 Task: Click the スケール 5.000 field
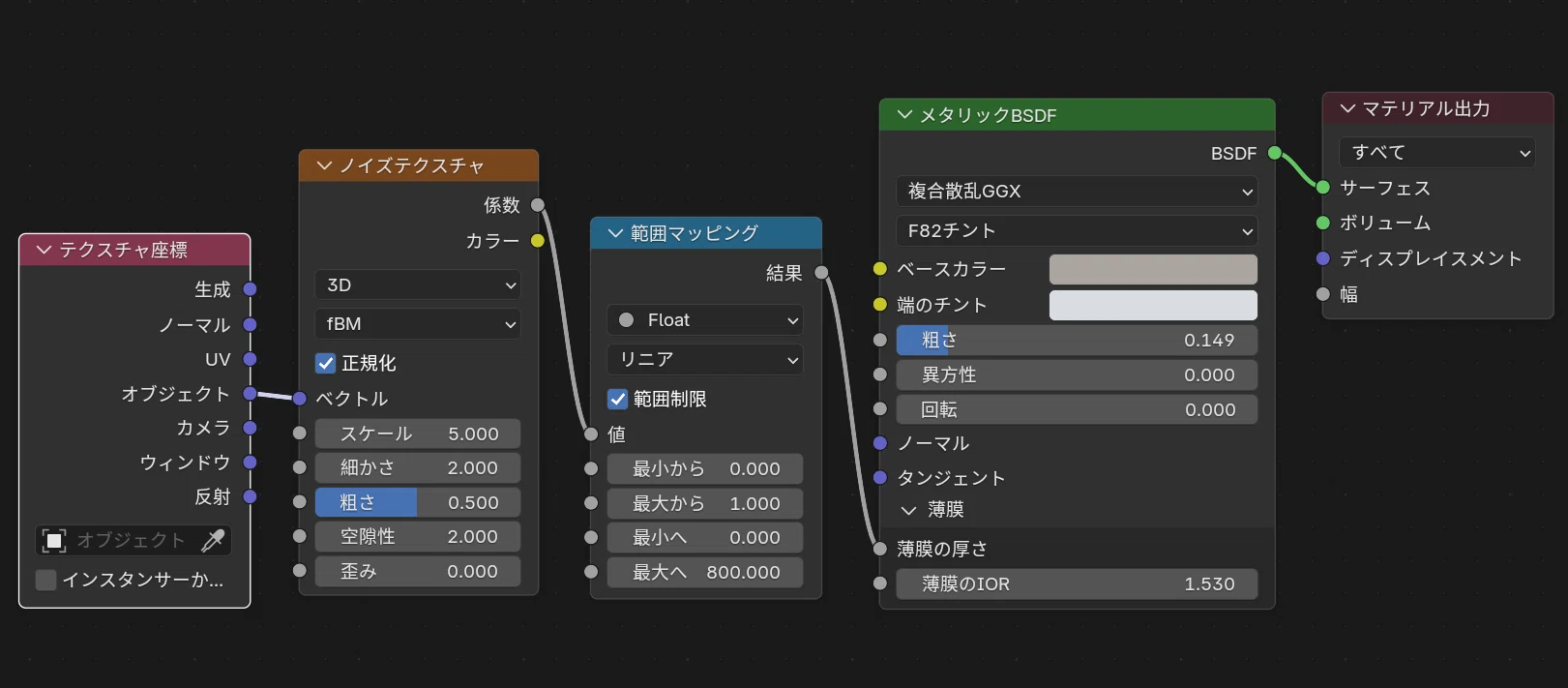coord(418,434)
